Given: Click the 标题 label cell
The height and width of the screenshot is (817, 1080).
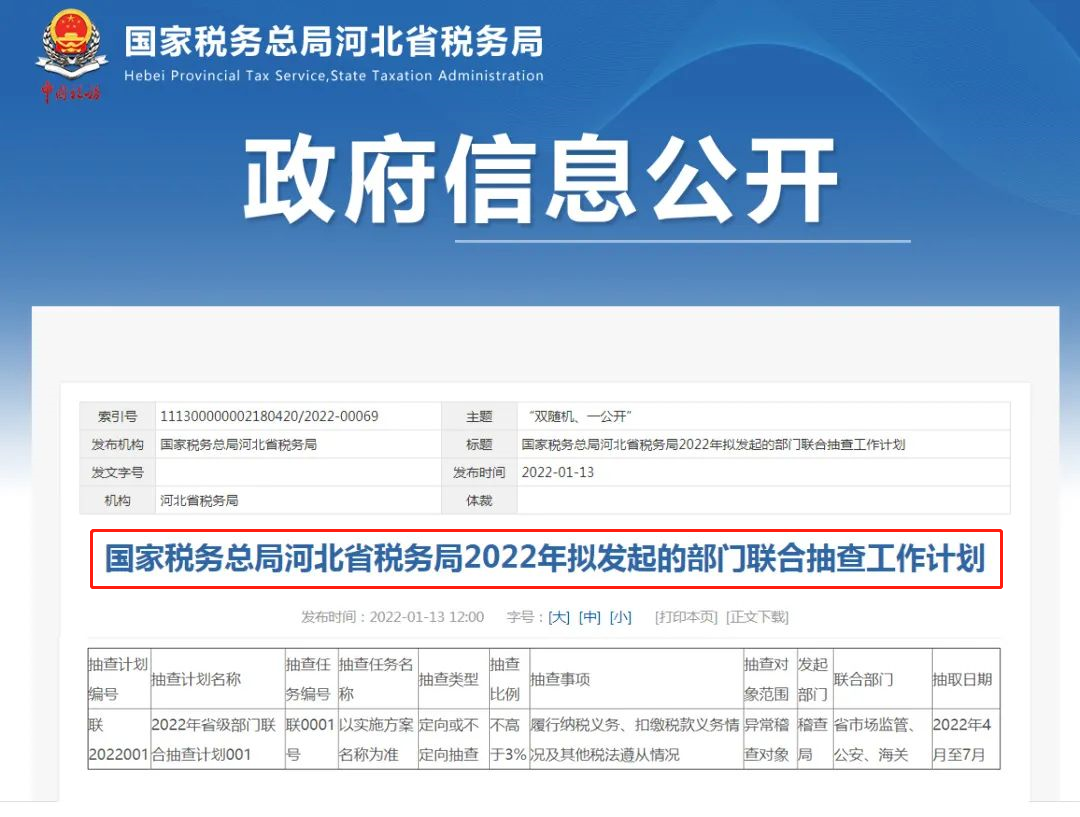Looking at the screenshot, I should point(479,444).
